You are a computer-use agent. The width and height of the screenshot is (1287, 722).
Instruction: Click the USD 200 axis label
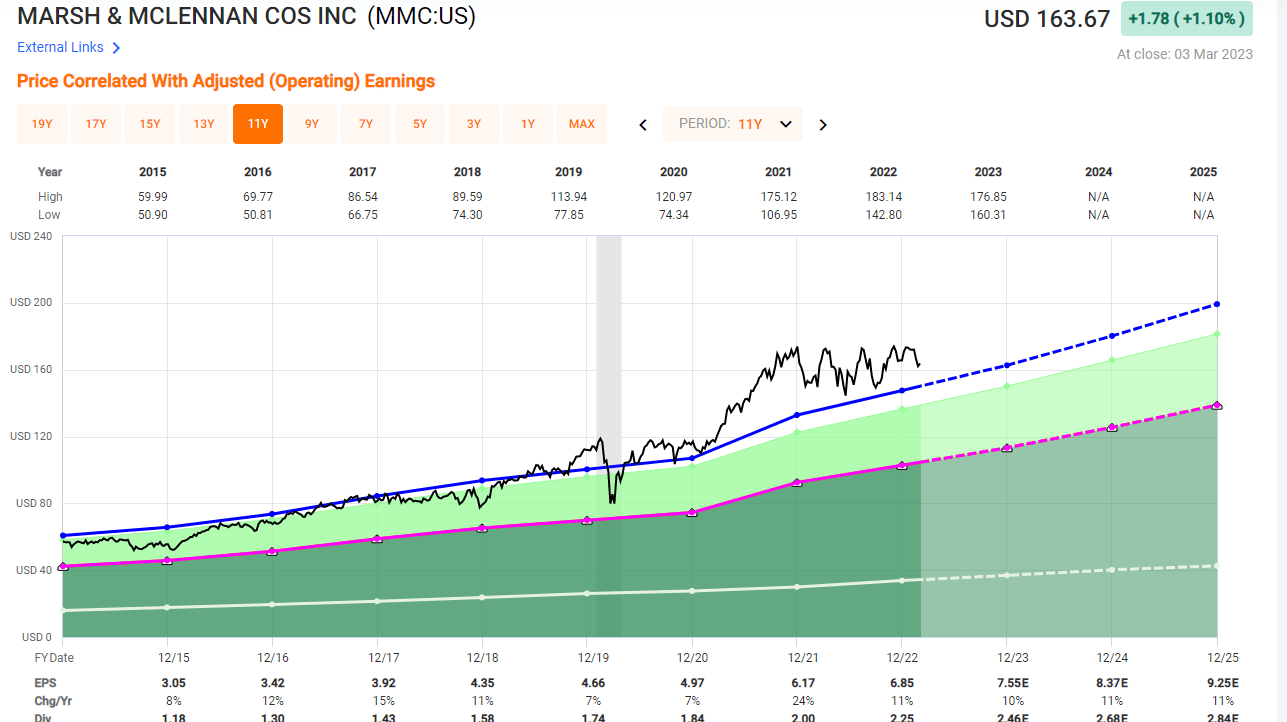point(31,303)
